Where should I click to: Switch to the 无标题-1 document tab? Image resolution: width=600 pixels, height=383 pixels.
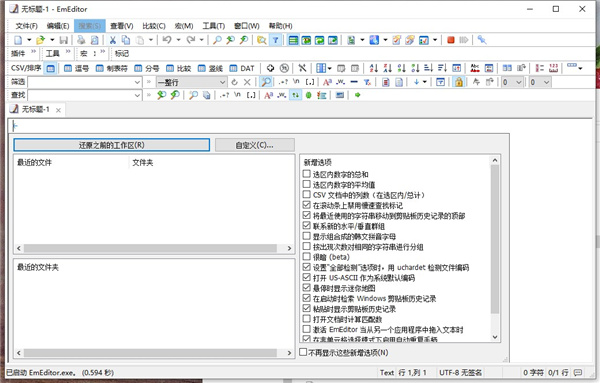35,109
